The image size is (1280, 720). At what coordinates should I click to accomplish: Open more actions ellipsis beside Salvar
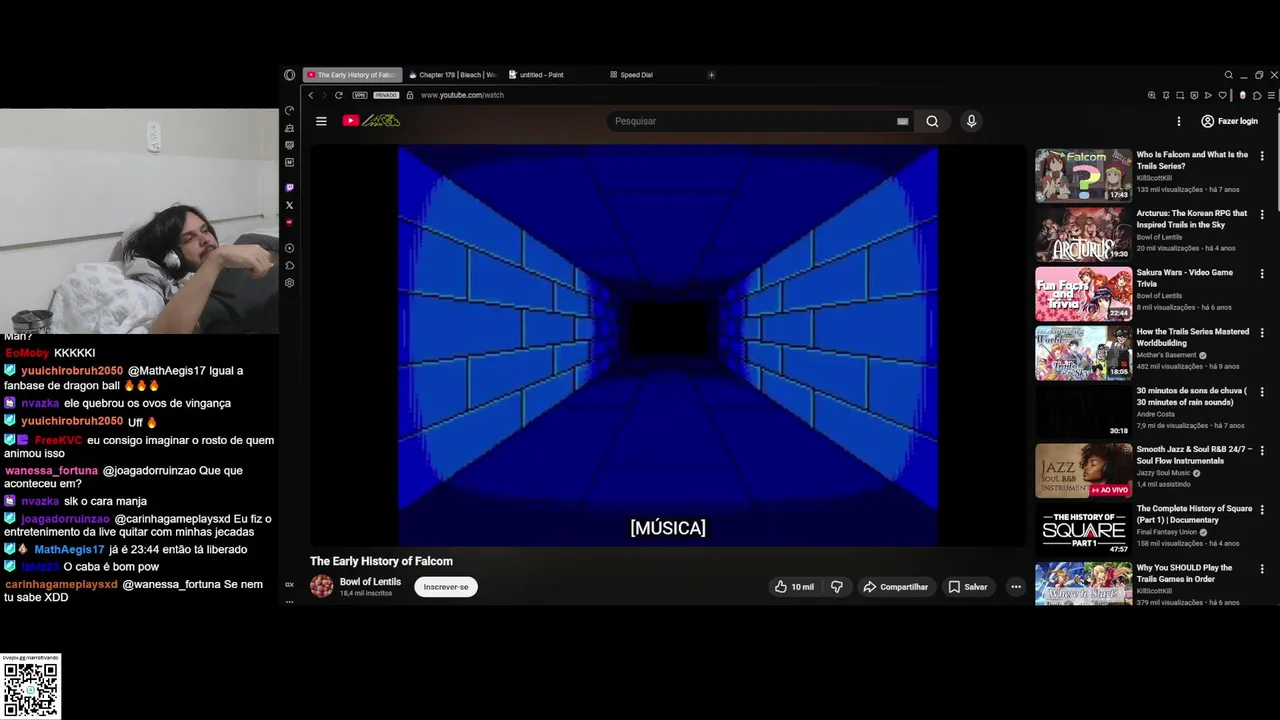[x=1016, y=587]
